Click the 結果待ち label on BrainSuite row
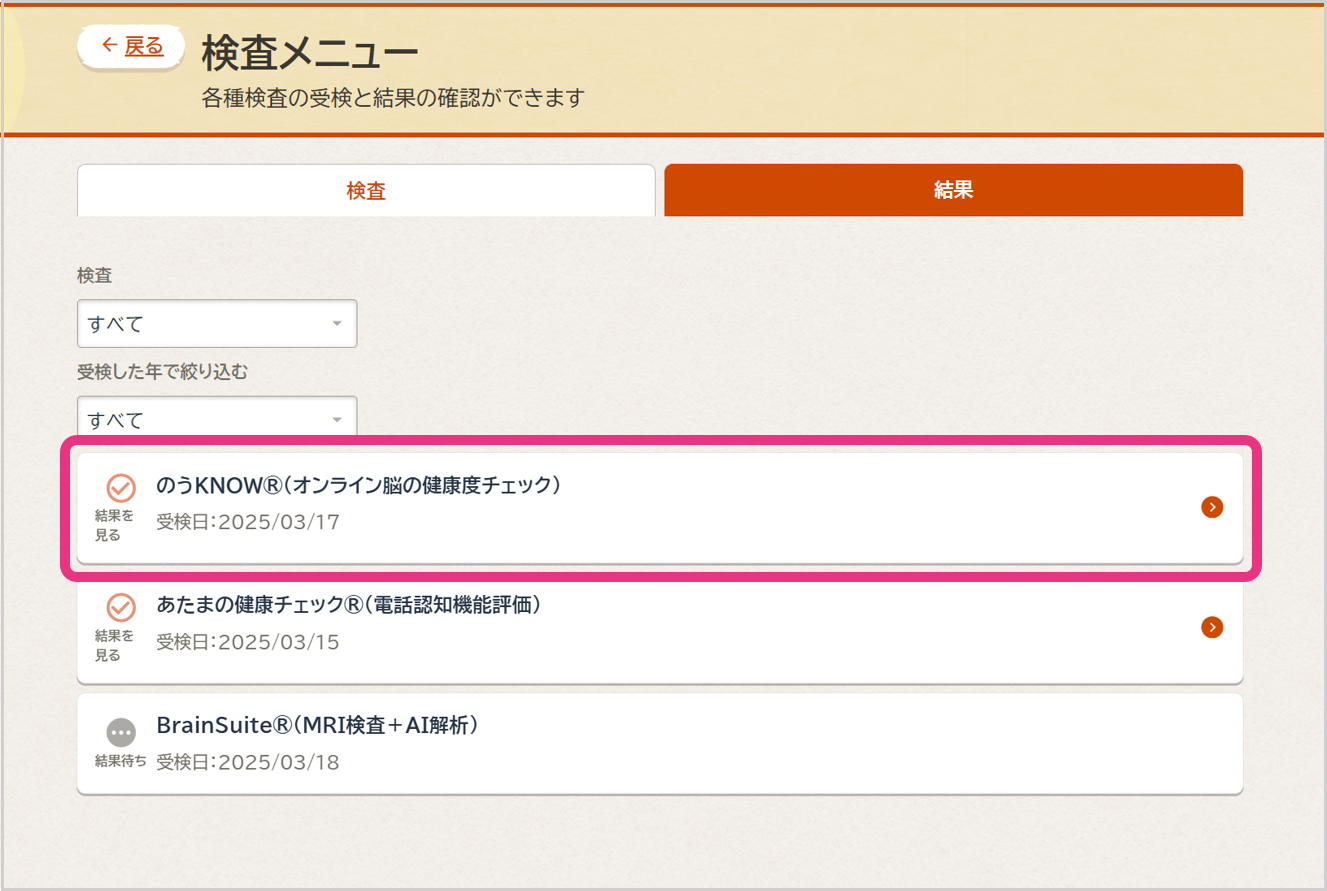Screen dimensions: 1327x891 click(120, 761)
